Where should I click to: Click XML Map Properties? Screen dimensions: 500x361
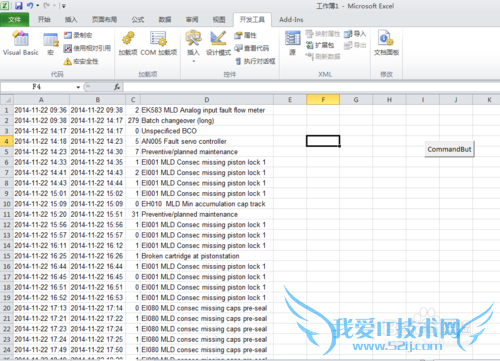coord(322,34)
